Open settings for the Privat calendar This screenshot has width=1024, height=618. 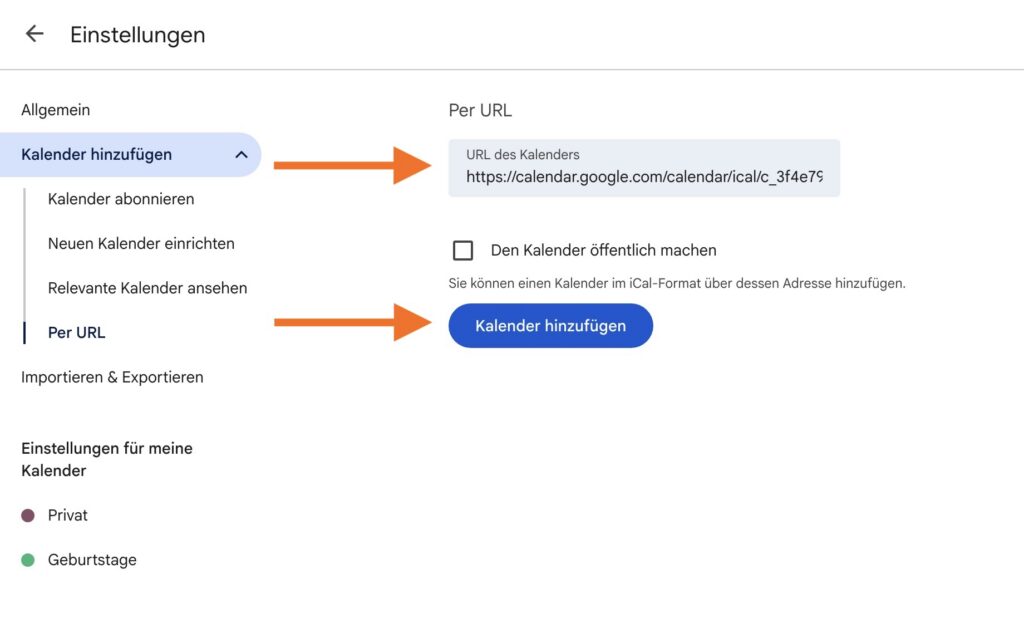[x=68, y=515]
